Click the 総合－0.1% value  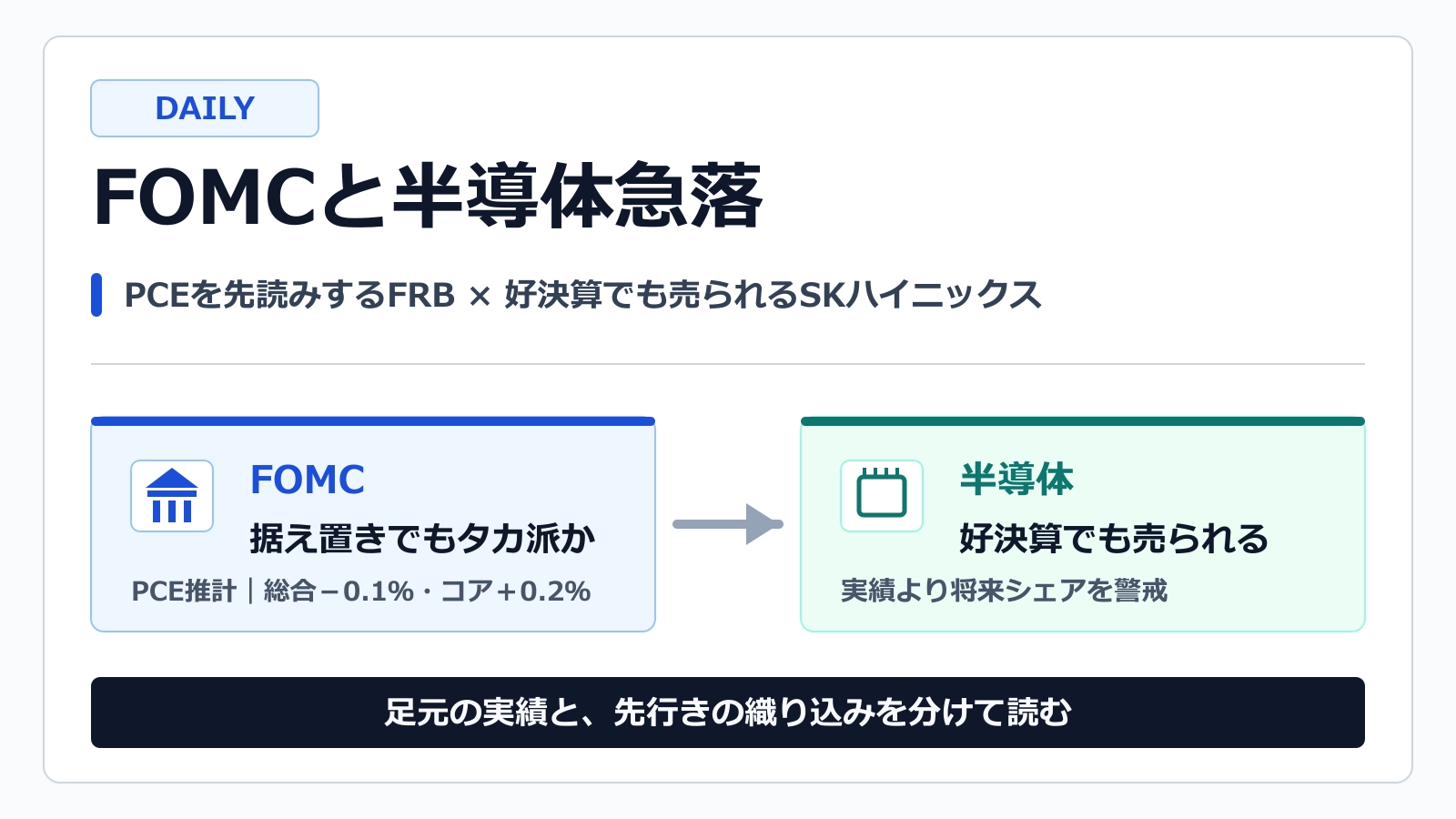[339, 591]
